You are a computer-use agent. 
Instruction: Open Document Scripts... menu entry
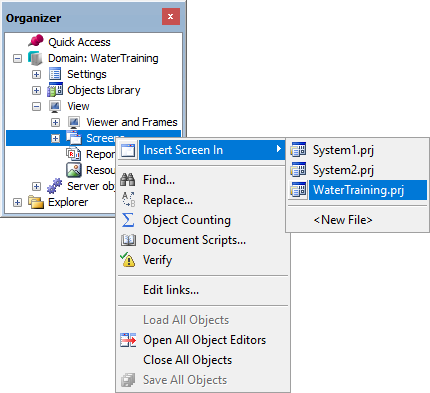tap(203, 240)
